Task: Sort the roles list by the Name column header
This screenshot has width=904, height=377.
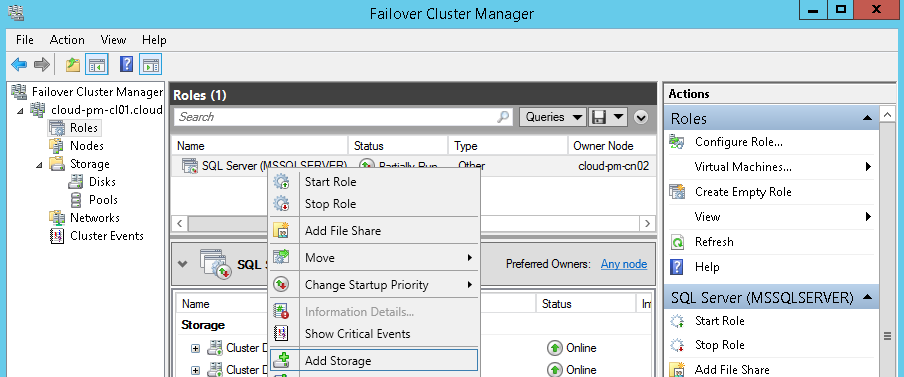Action: pos(259,146)
